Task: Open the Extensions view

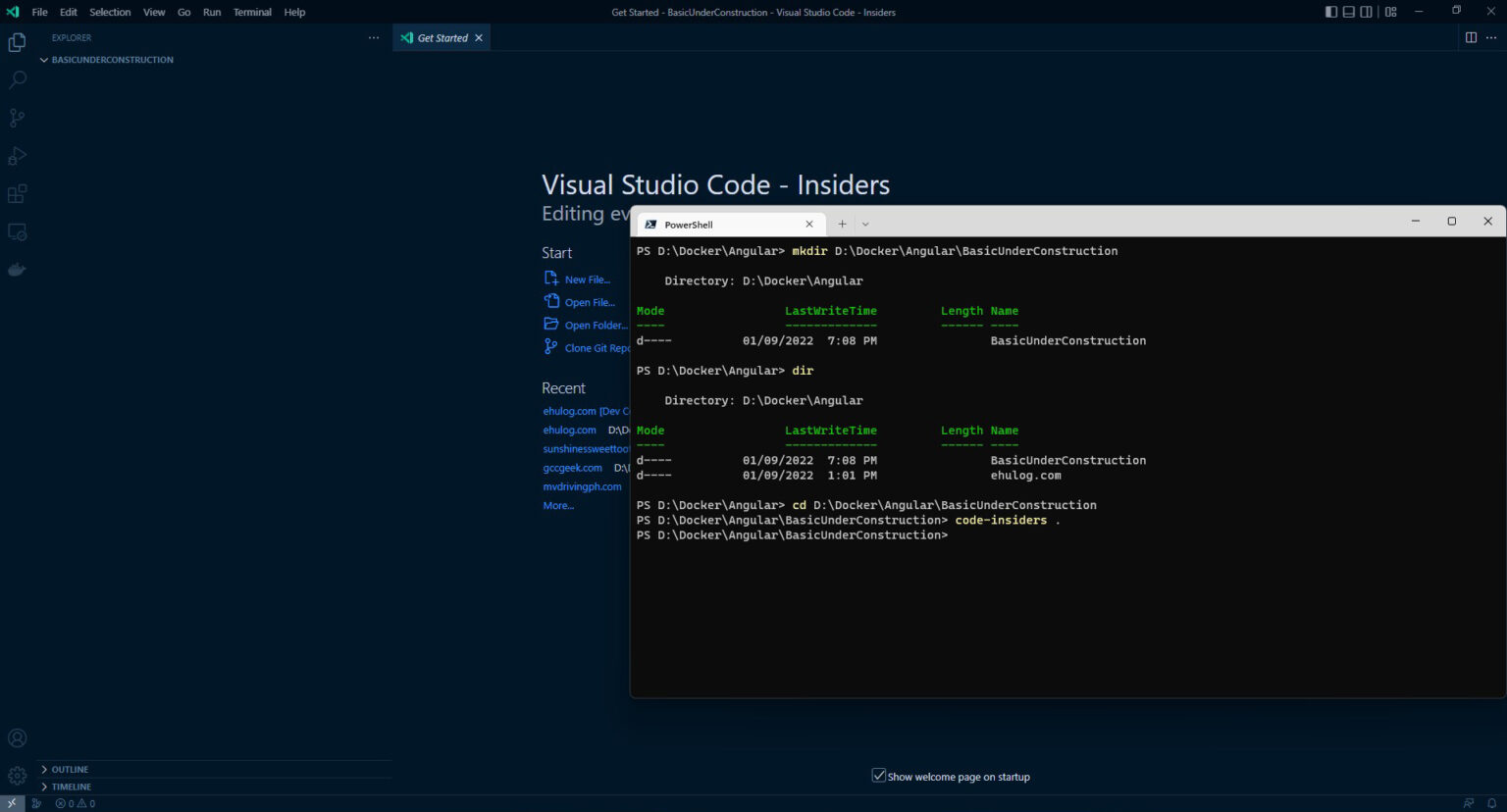Action: pyautogui.click(x=16, y=193)
